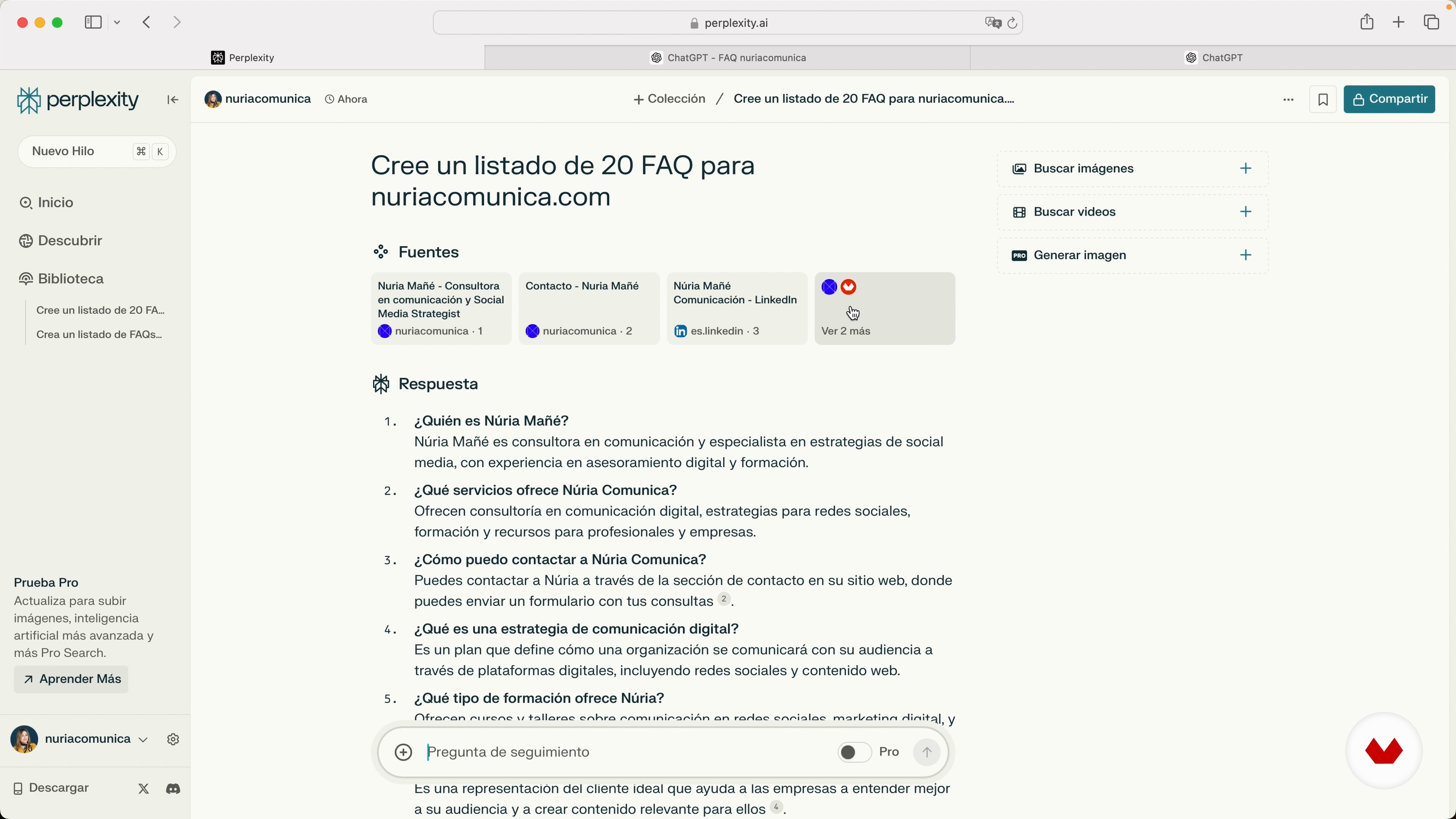Submit follow-up with arrow button
The width and height of the screenshot is (1456, 819).
click(x=926, y=752)
